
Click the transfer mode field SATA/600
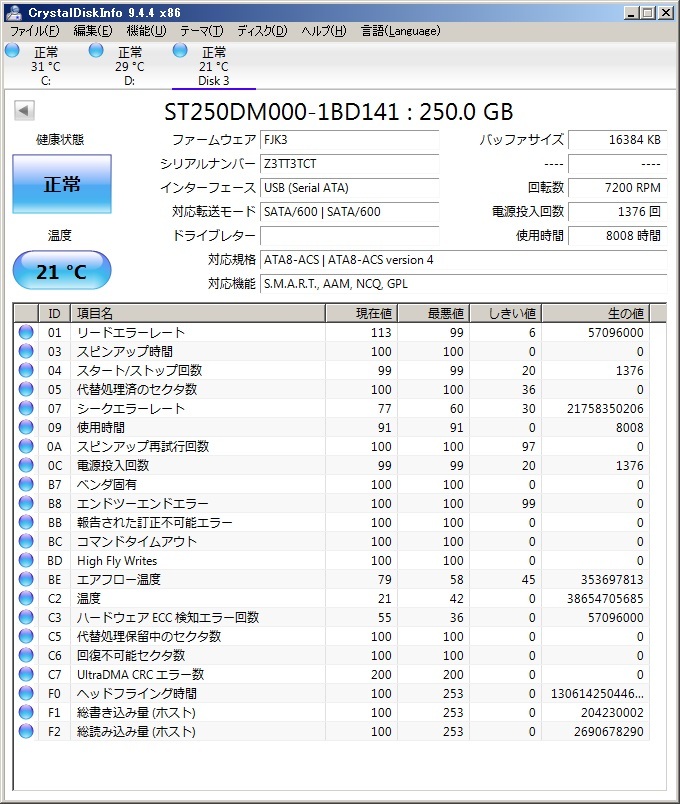pyautogui.click(x=350, y=212)
